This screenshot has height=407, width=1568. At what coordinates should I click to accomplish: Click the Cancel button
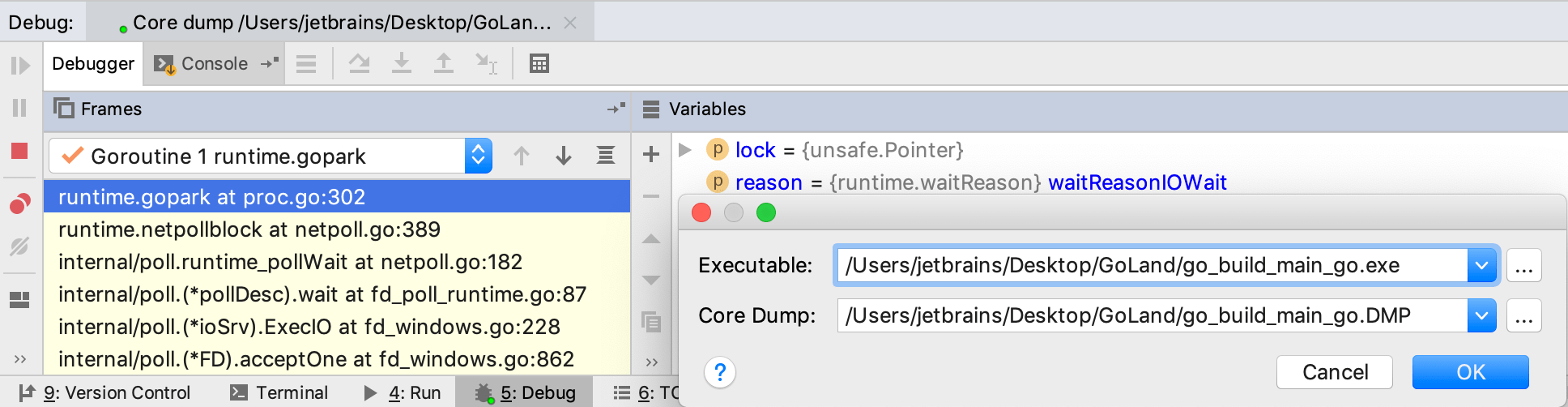[x=1334, y=372]
